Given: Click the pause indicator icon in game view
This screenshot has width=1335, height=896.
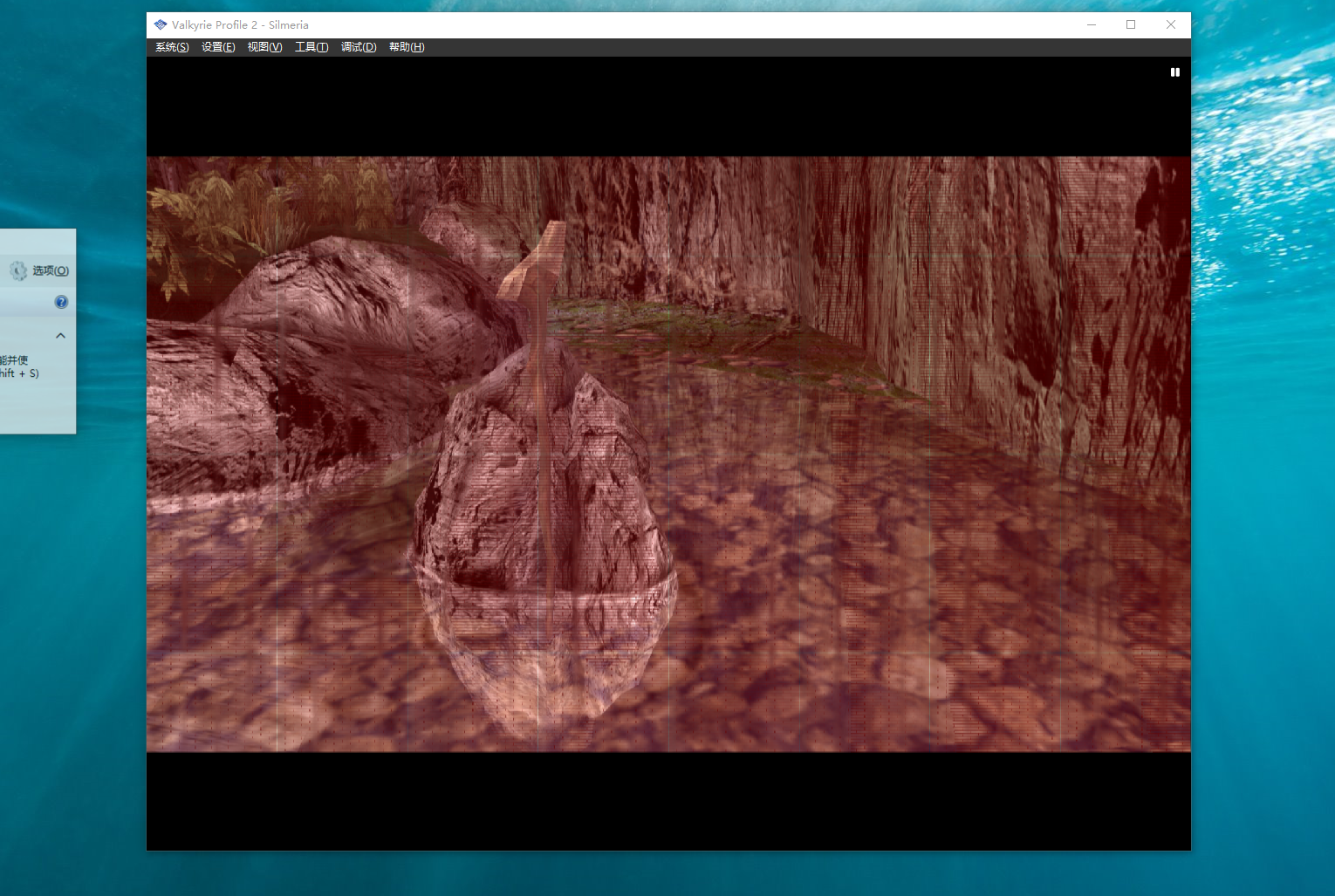Looking at the screenshot, I should click(1175, 72).
